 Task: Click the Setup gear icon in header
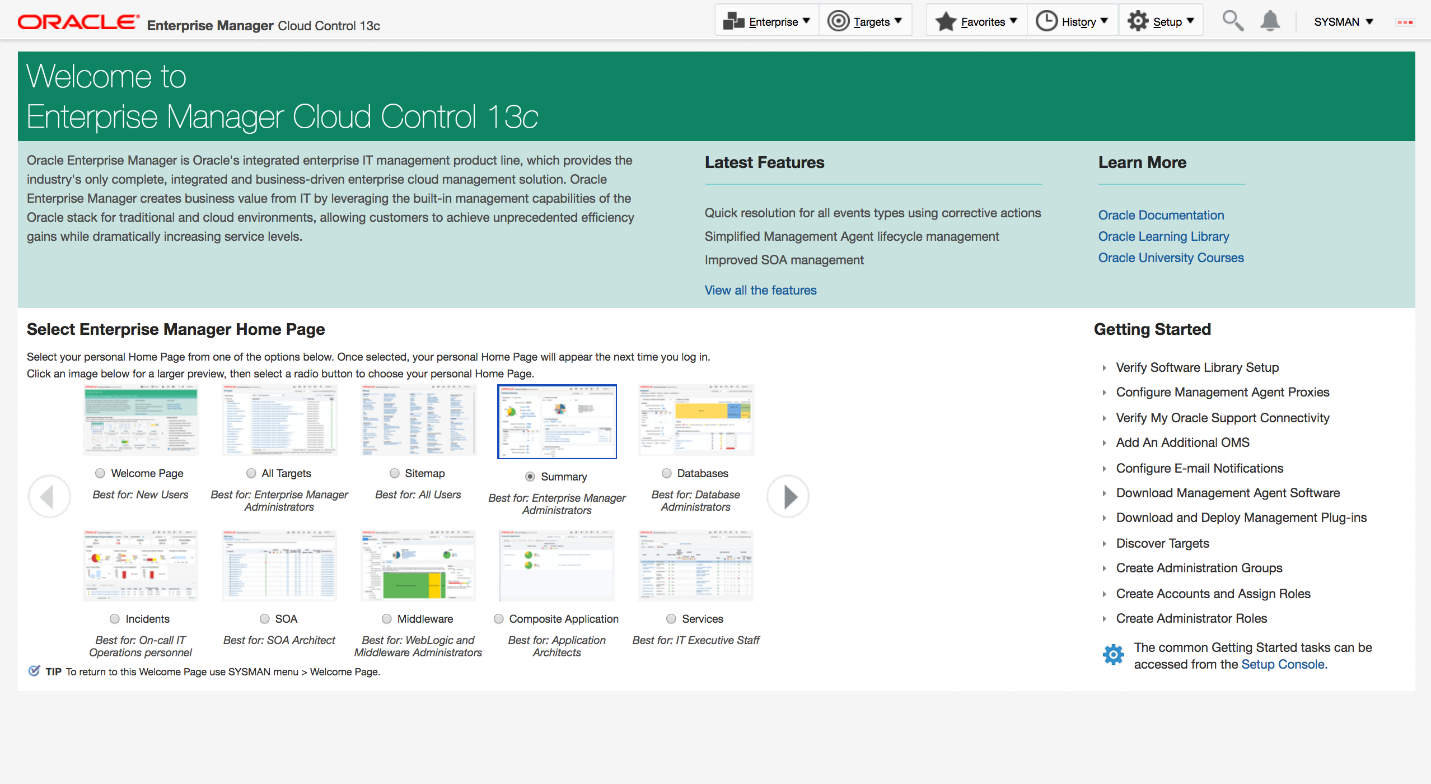coord(1138,21)
